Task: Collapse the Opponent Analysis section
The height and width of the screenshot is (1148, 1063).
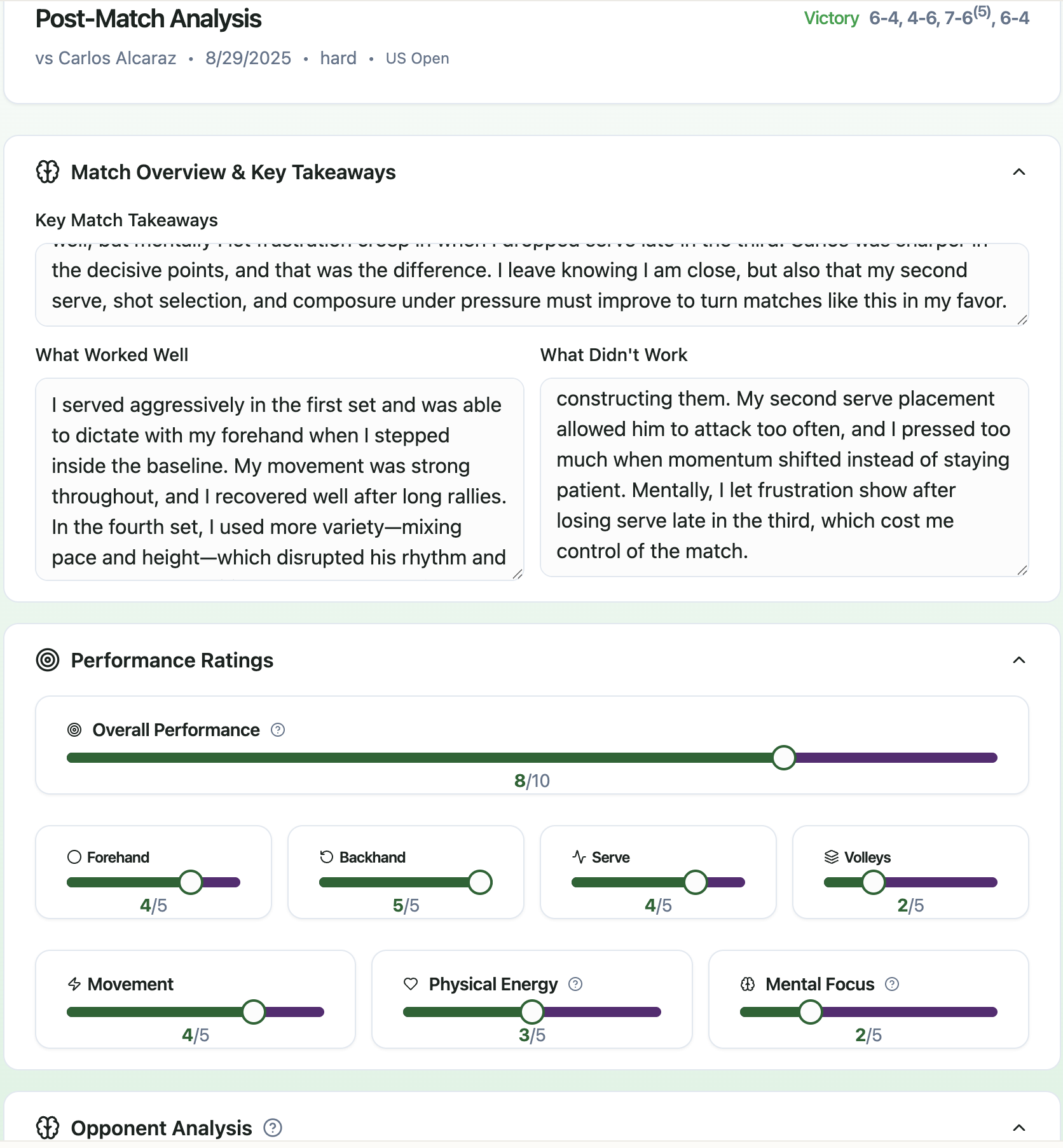Action: tap(1018, 1128)
